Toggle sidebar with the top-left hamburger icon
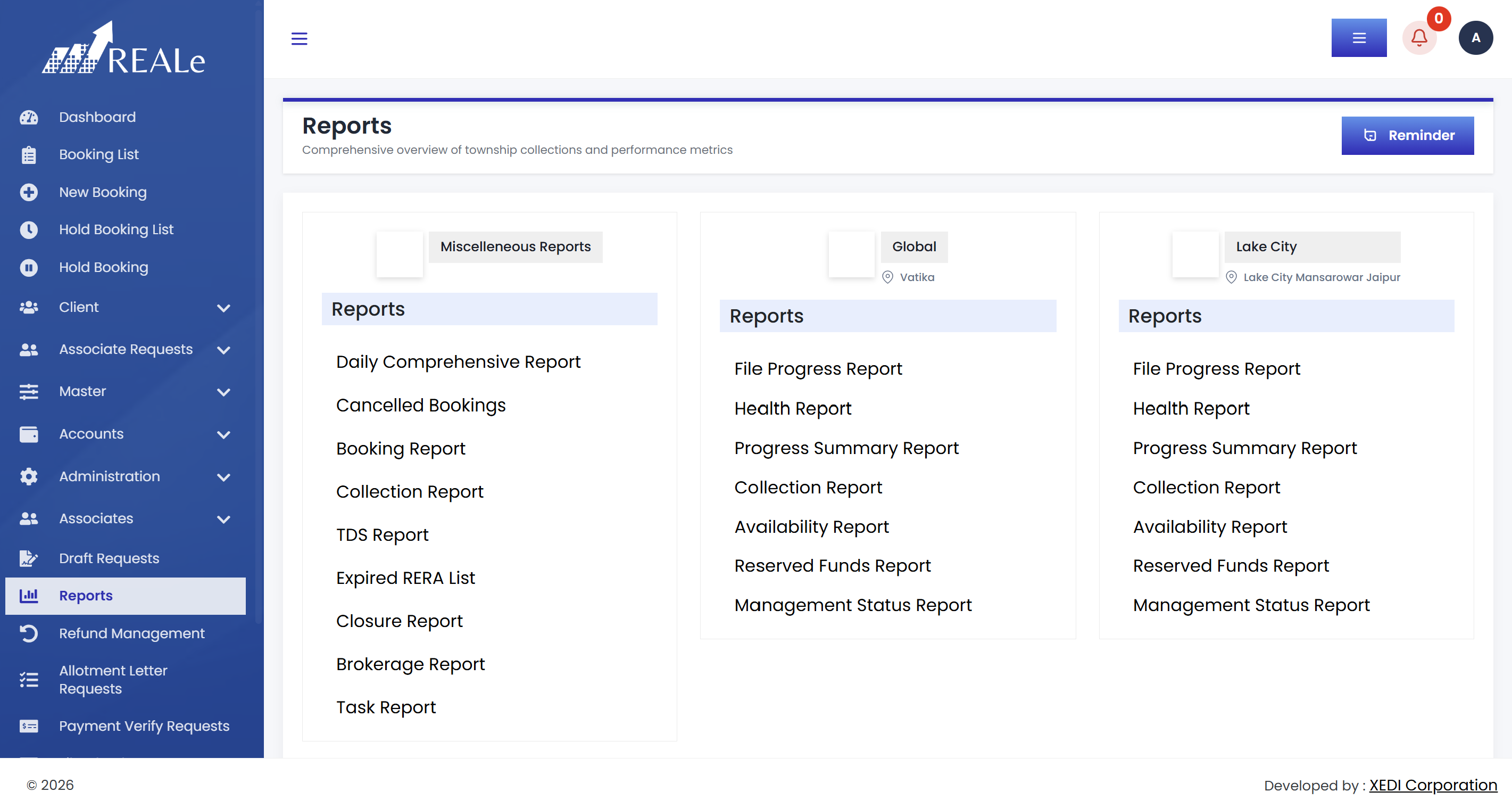The width and height of the screenshot is (1512, 808). (x=300, y=39)
